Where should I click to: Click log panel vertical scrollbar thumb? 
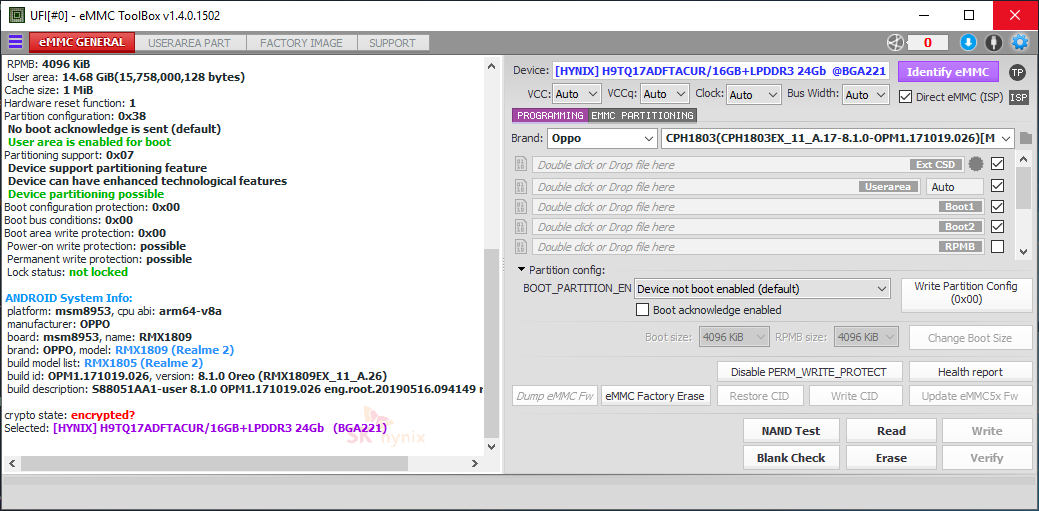coord(490,343)
